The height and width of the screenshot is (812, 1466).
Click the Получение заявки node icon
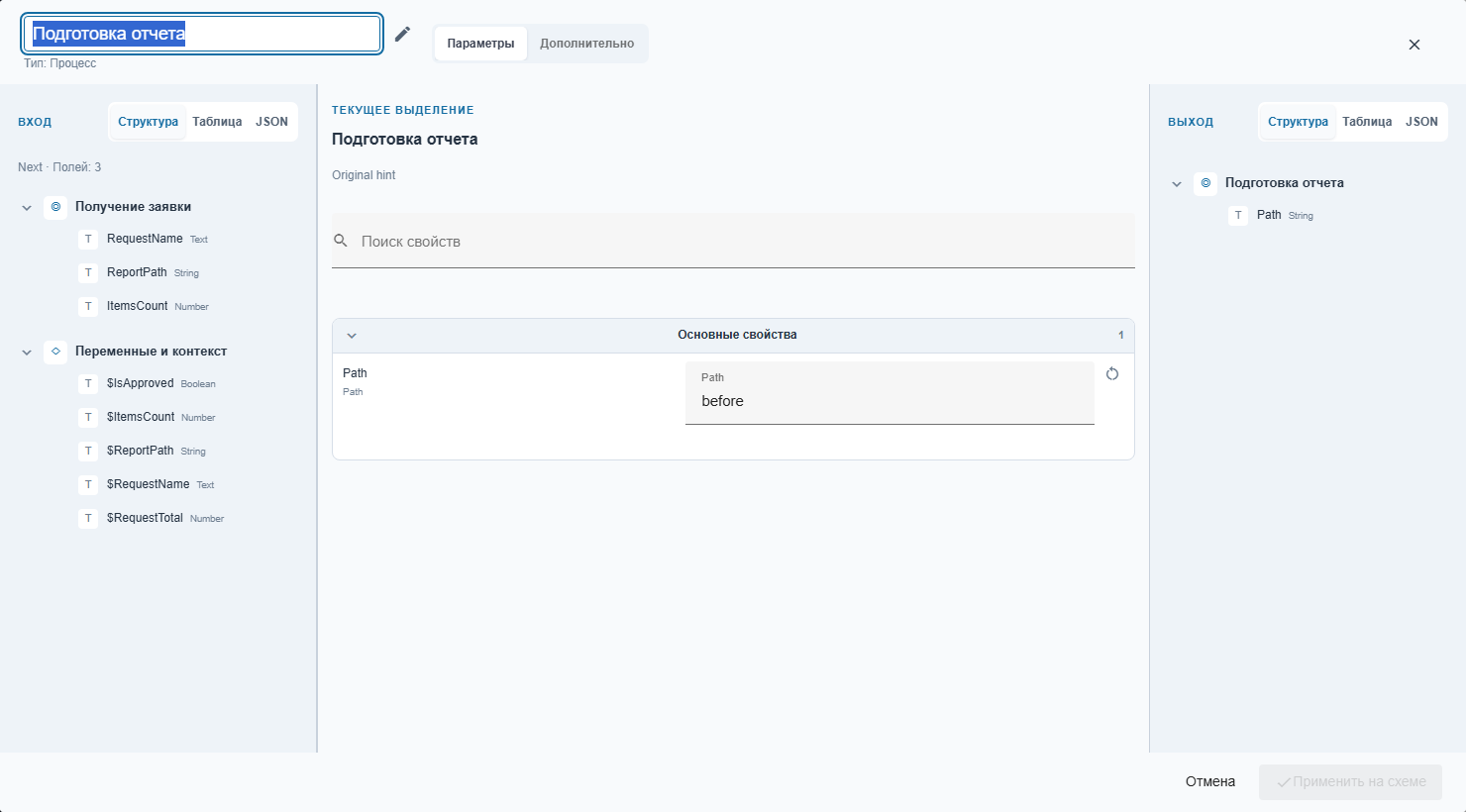click(x=55, y=207)
